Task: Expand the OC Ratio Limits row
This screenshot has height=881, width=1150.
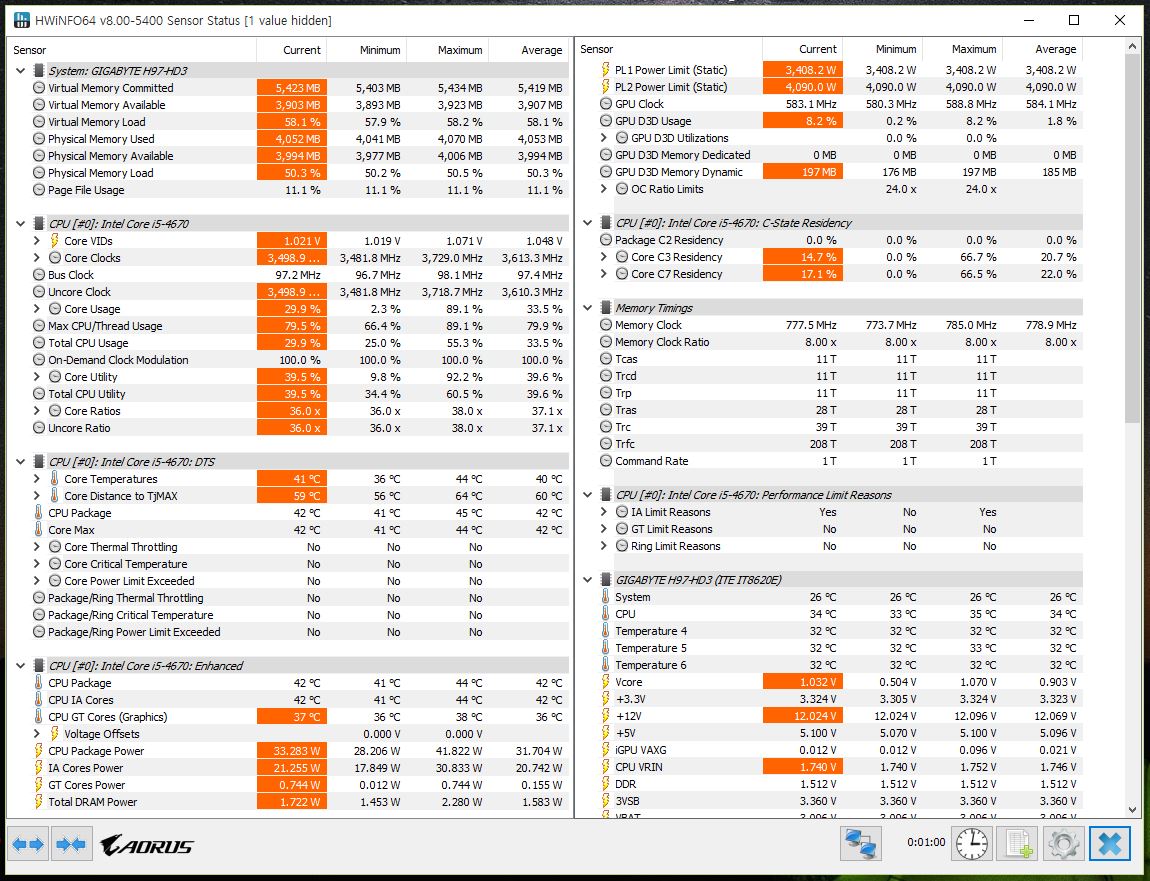Action: coord(604,189)
